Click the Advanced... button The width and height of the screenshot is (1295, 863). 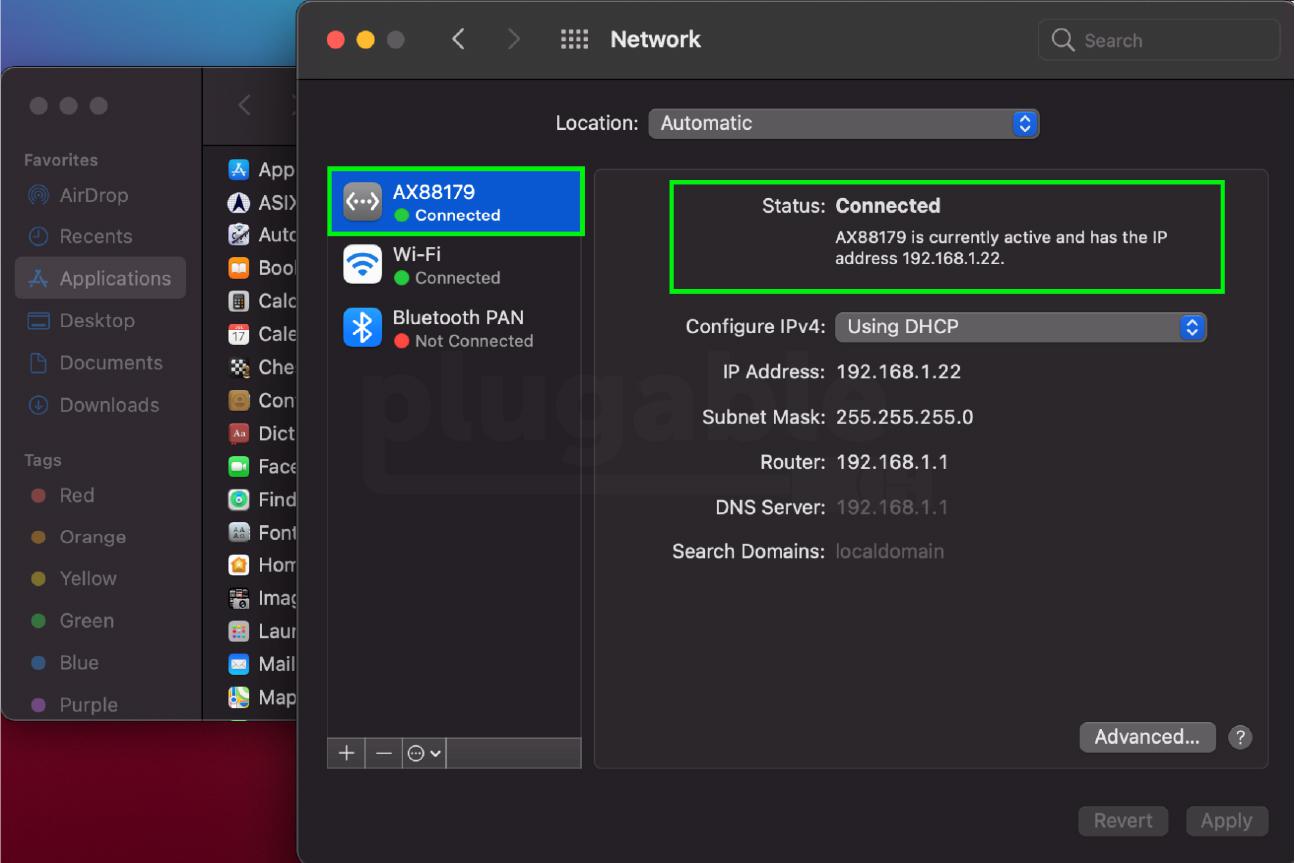(x=1146, y=738)
